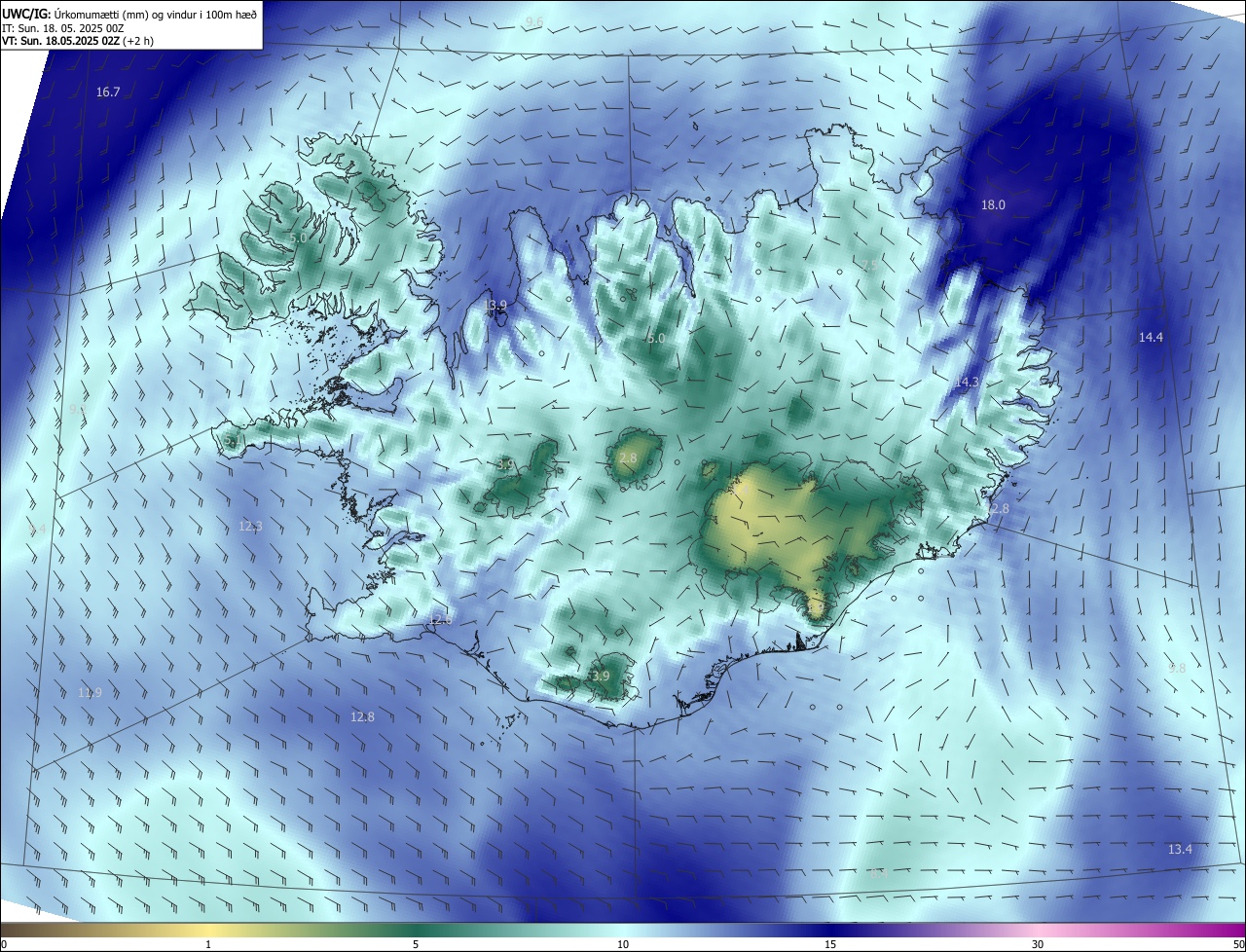1246x952 pixels.
Task: Select the faint 9.6 value label
Action: pyautogui.click(x=534, y=21)
